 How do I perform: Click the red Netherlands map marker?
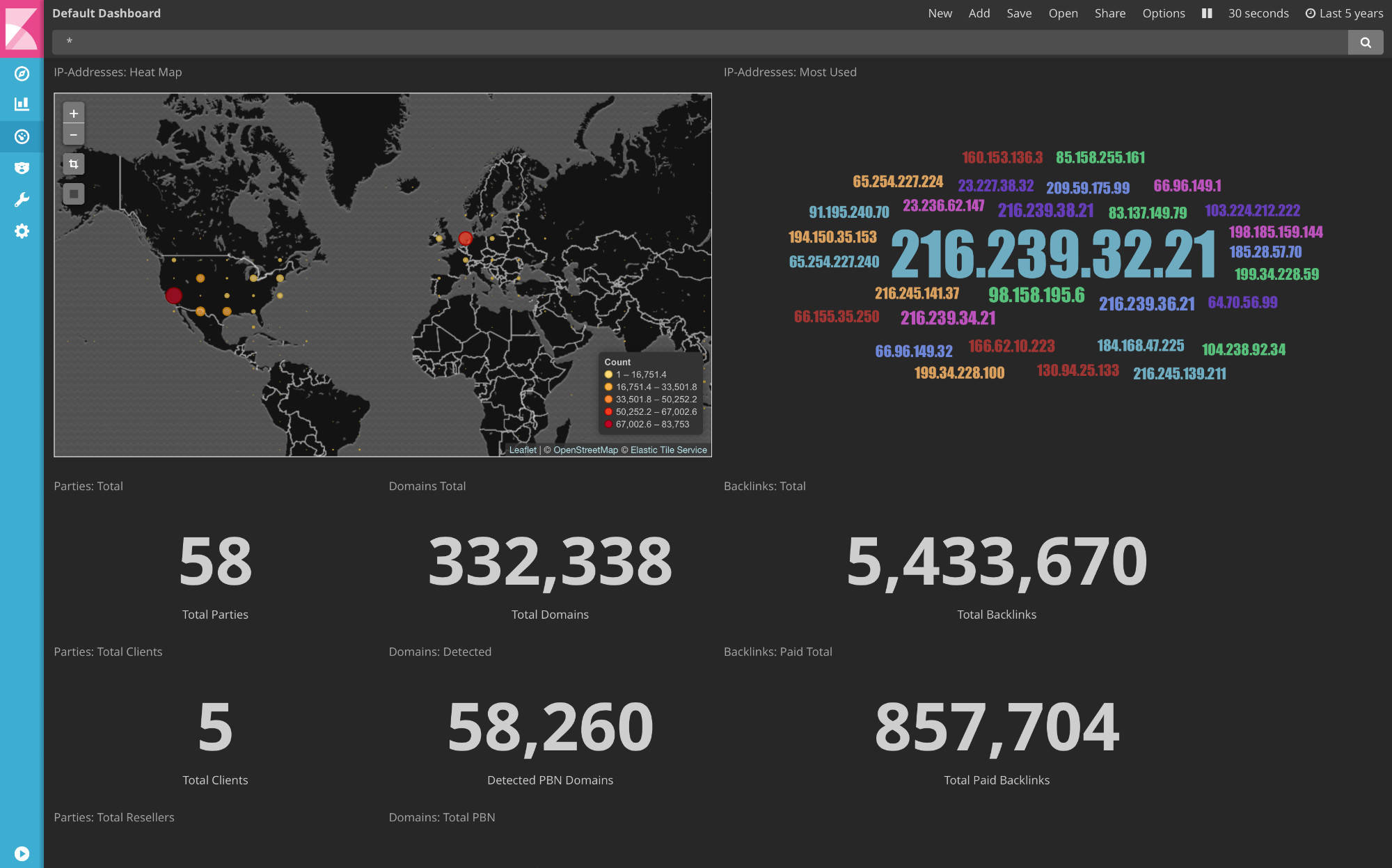point(466,239)
